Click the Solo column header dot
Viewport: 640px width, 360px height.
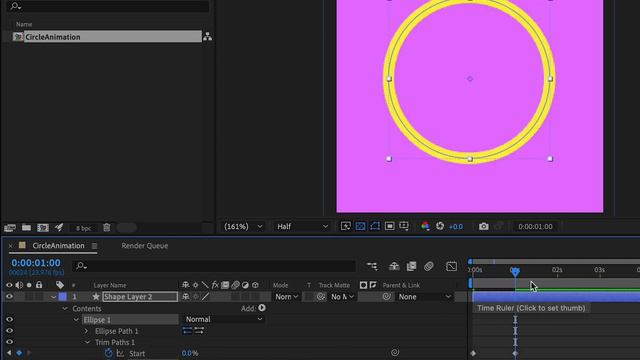(29, 285)
